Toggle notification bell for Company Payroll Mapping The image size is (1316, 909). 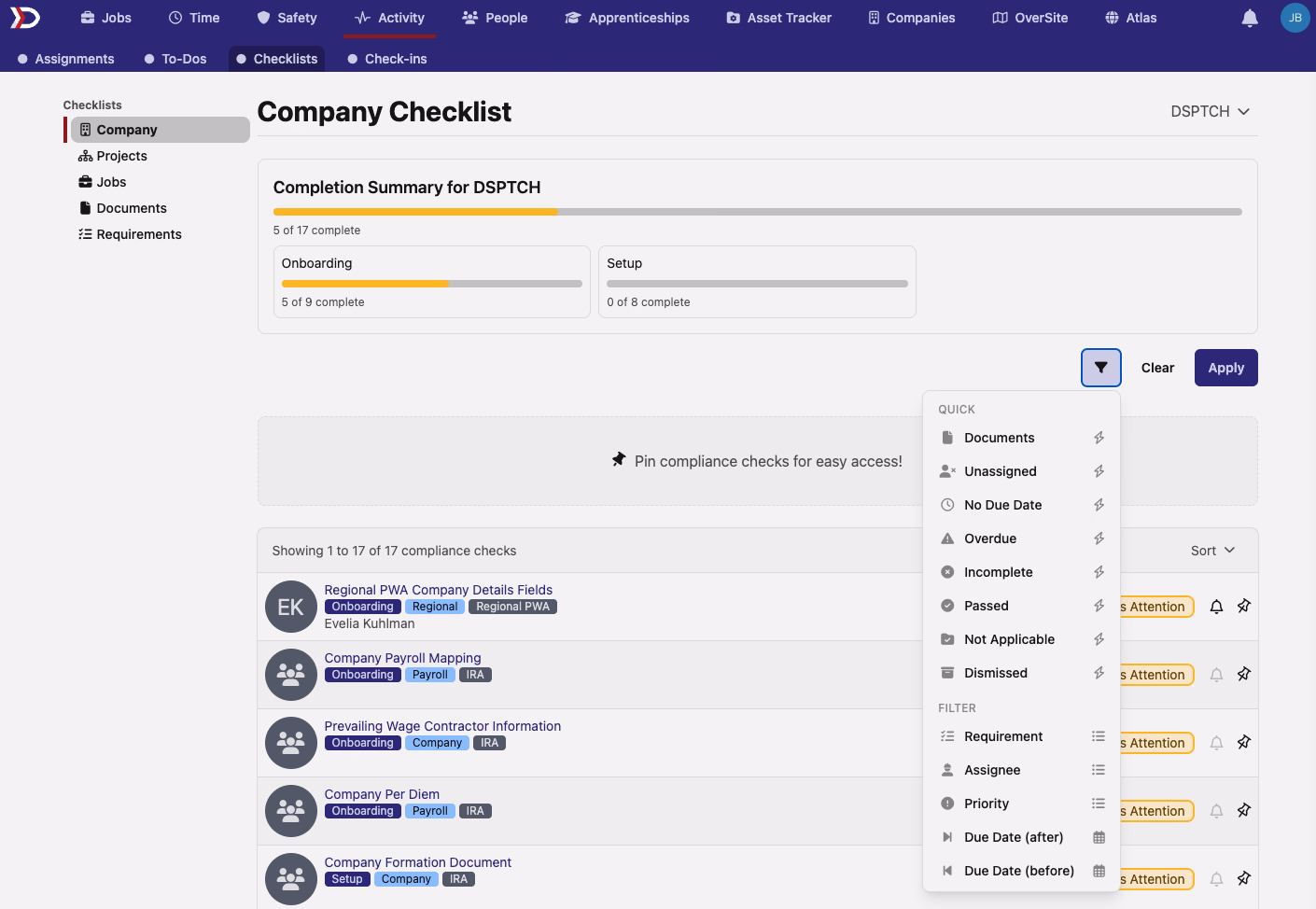(1216, 675)
